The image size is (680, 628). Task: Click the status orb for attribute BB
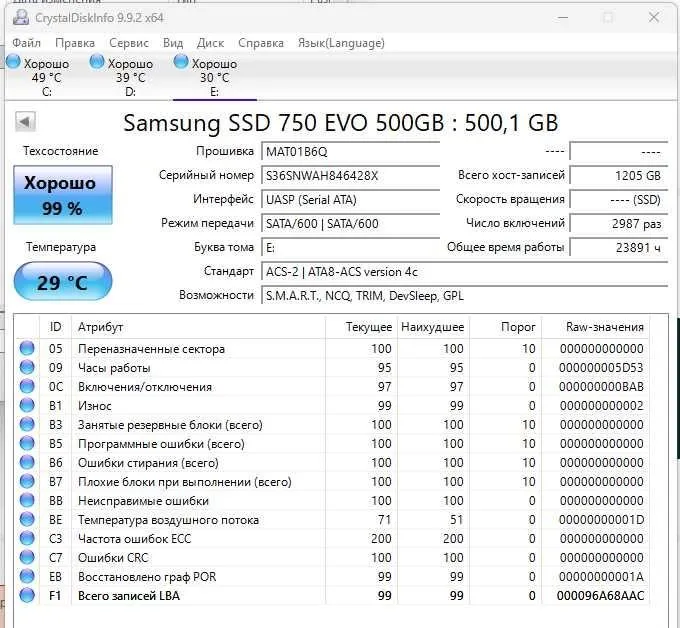point(27,500)
